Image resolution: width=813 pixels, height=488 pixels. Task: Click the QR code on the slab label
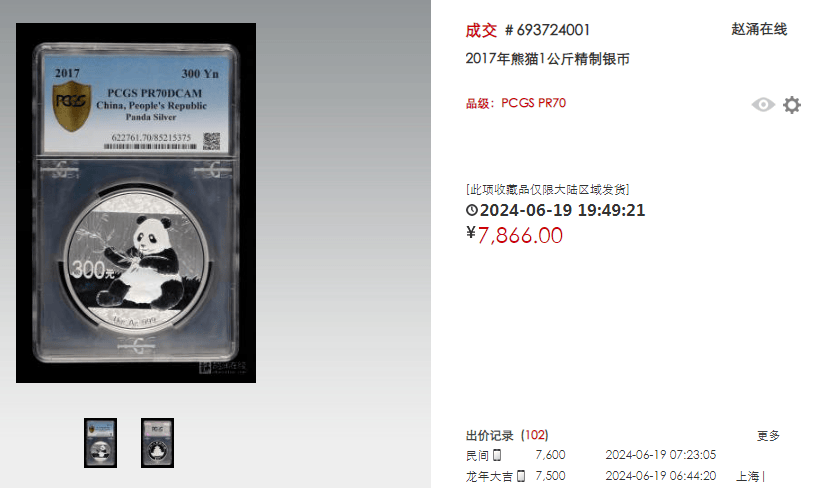[x=212, y=141]
